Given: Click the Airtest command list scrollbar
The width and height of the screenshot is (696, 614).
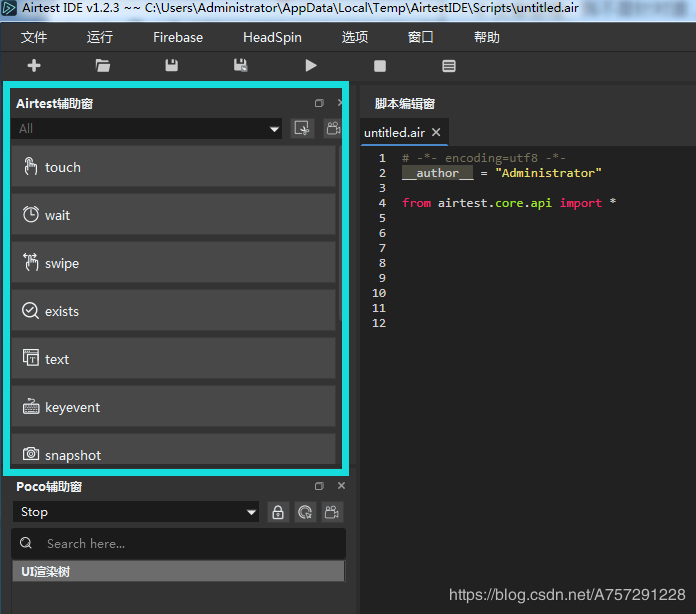Looking at the screenshot, I should [340, 233].
